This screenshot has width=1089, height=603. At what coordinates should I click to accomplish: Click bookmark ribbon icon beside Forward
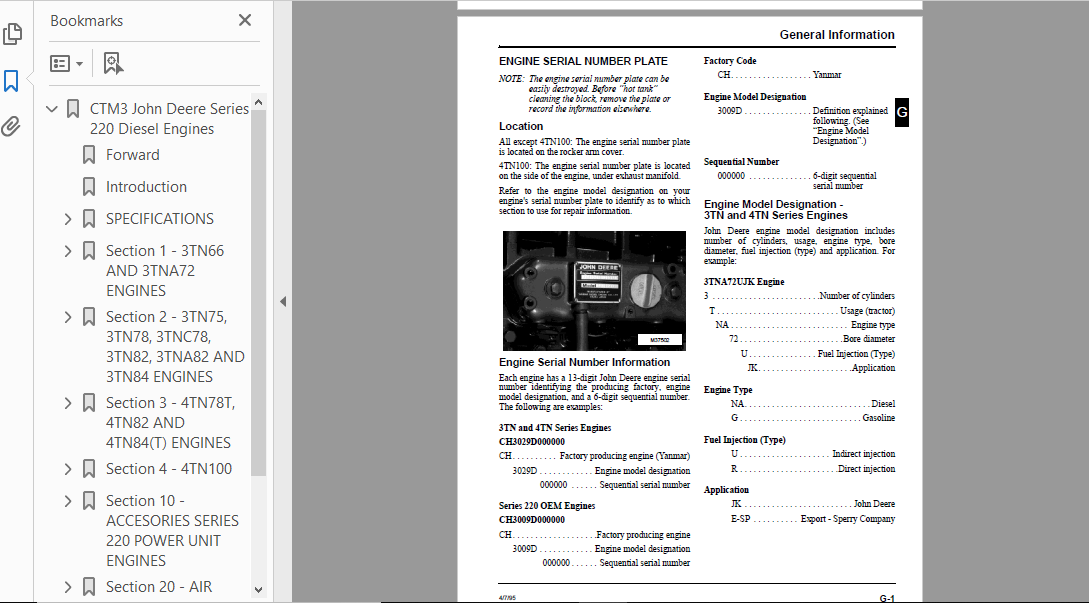click(89, 155)
